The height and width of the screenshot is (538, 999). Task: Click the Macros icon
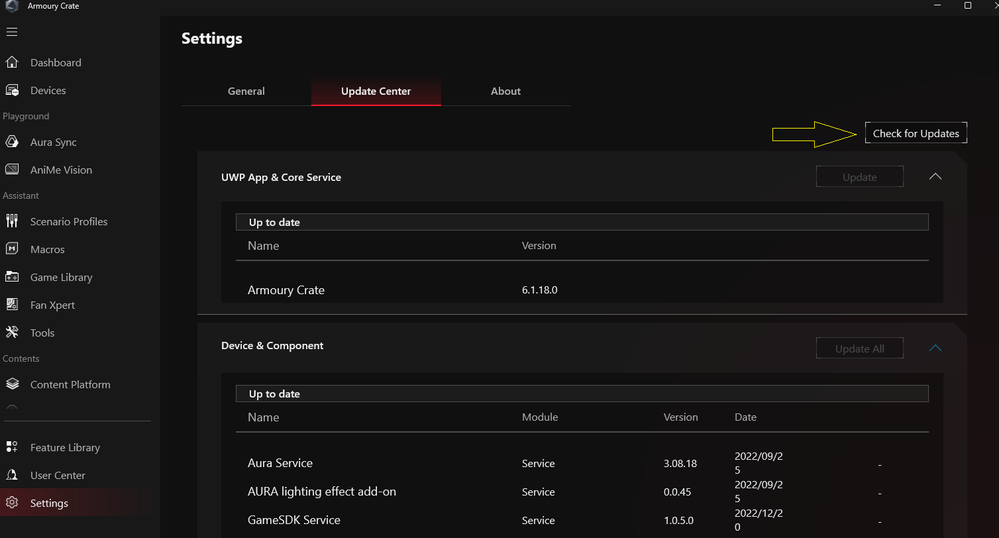(x=11, y=249)
